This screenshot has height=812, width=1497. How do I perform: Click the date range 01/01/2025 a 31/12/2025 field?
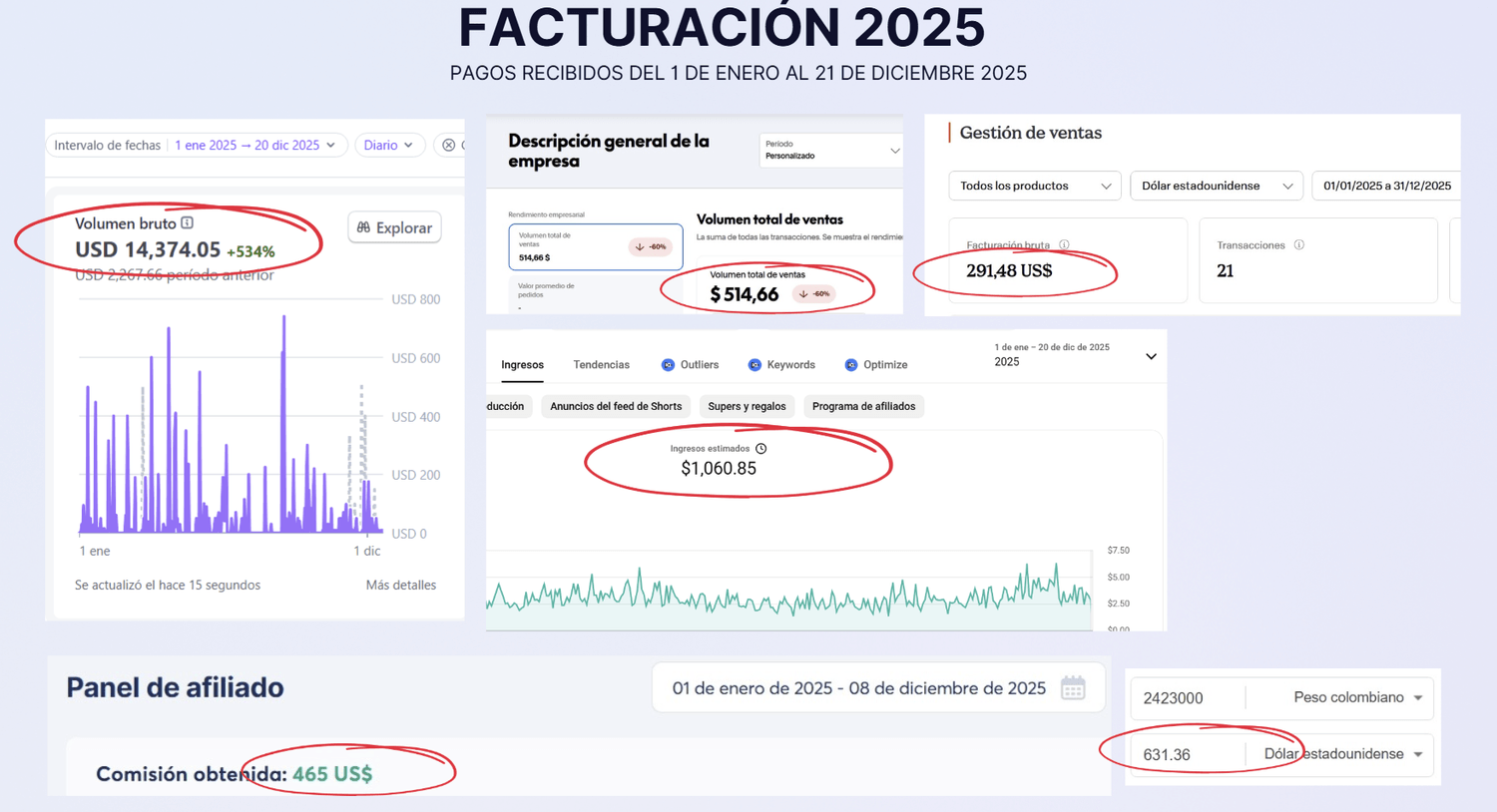click(x=1386, y=187)
